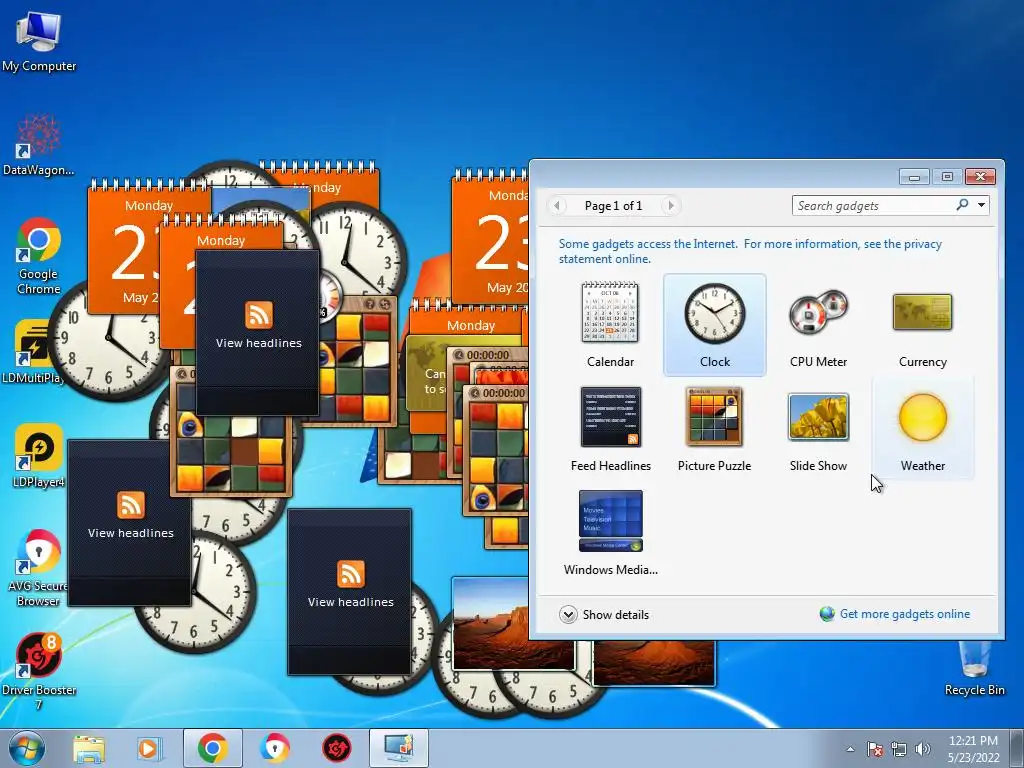
Task: Open Action Center flag tray icon
Action: tap(874, 749)
